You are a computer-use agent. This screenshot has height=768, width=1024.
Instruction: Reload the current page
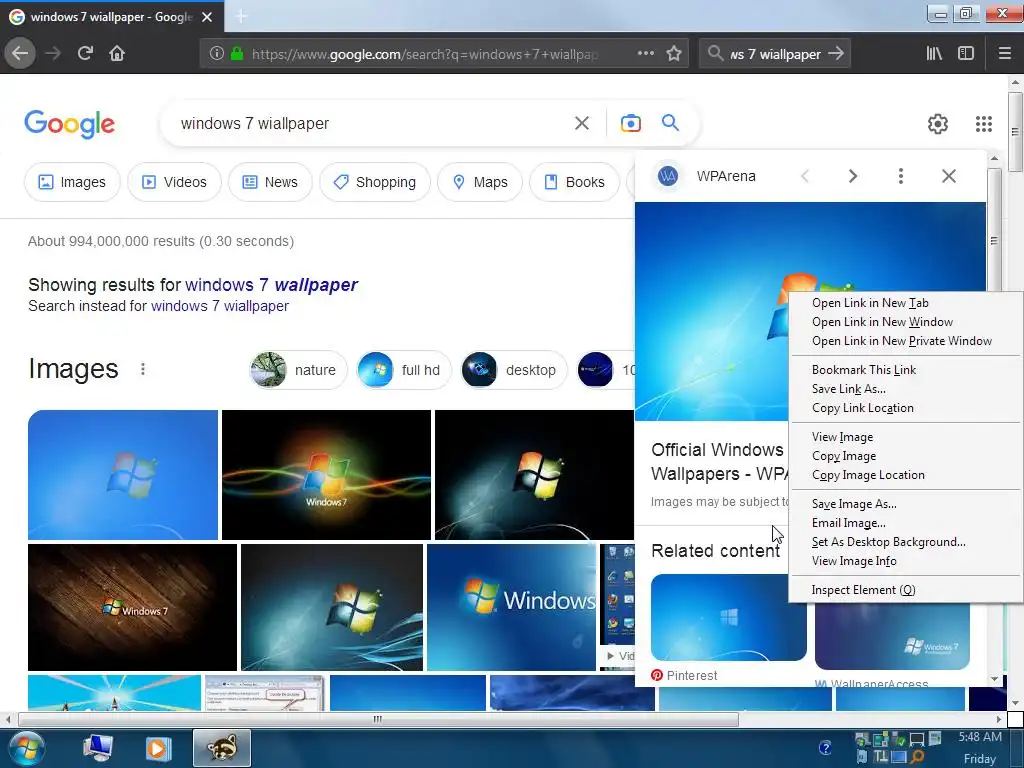[x=85, y=53]
